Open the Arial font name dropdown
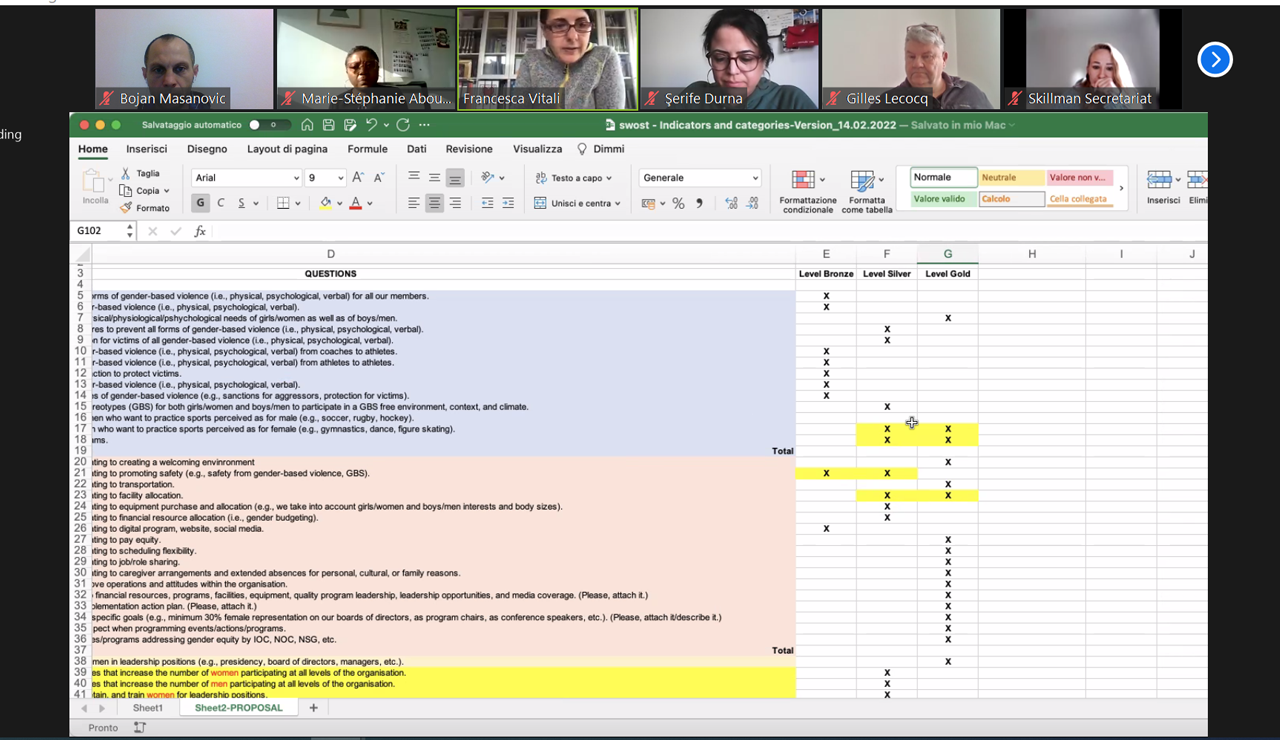The image size is (1280, 740). click(x=296, y=178)
